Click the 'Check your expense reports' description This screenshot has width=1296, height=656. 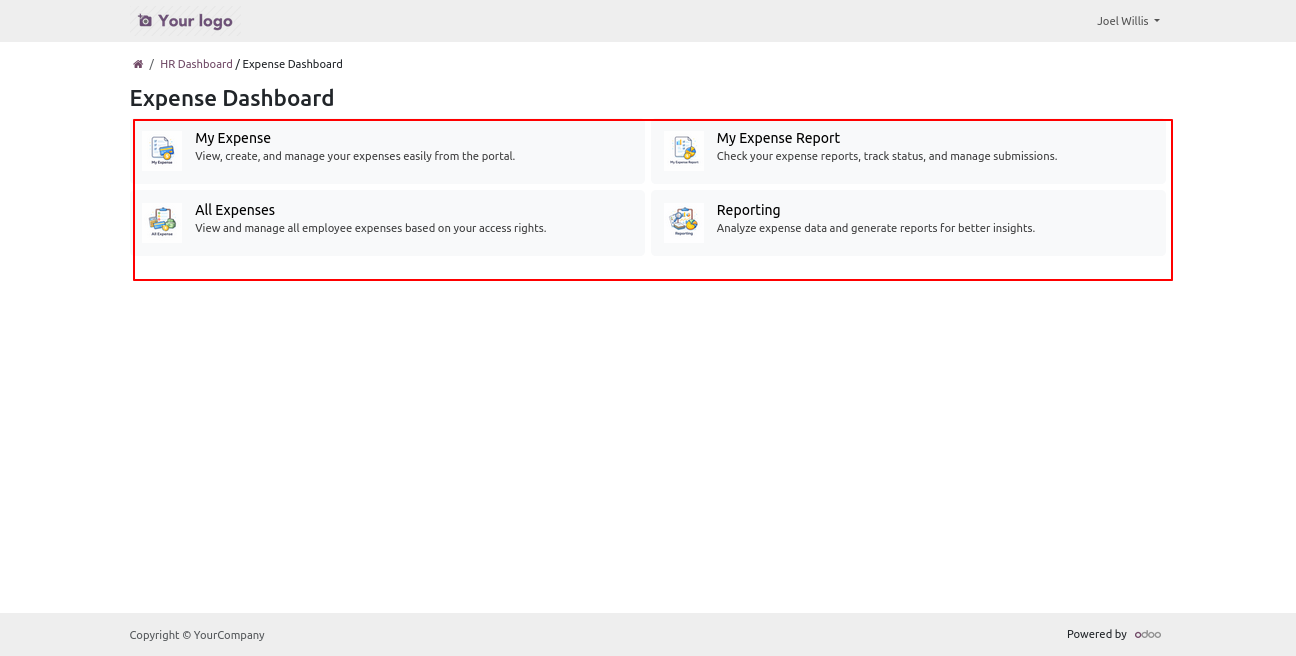pyautogui.click(x=886, y=156)
